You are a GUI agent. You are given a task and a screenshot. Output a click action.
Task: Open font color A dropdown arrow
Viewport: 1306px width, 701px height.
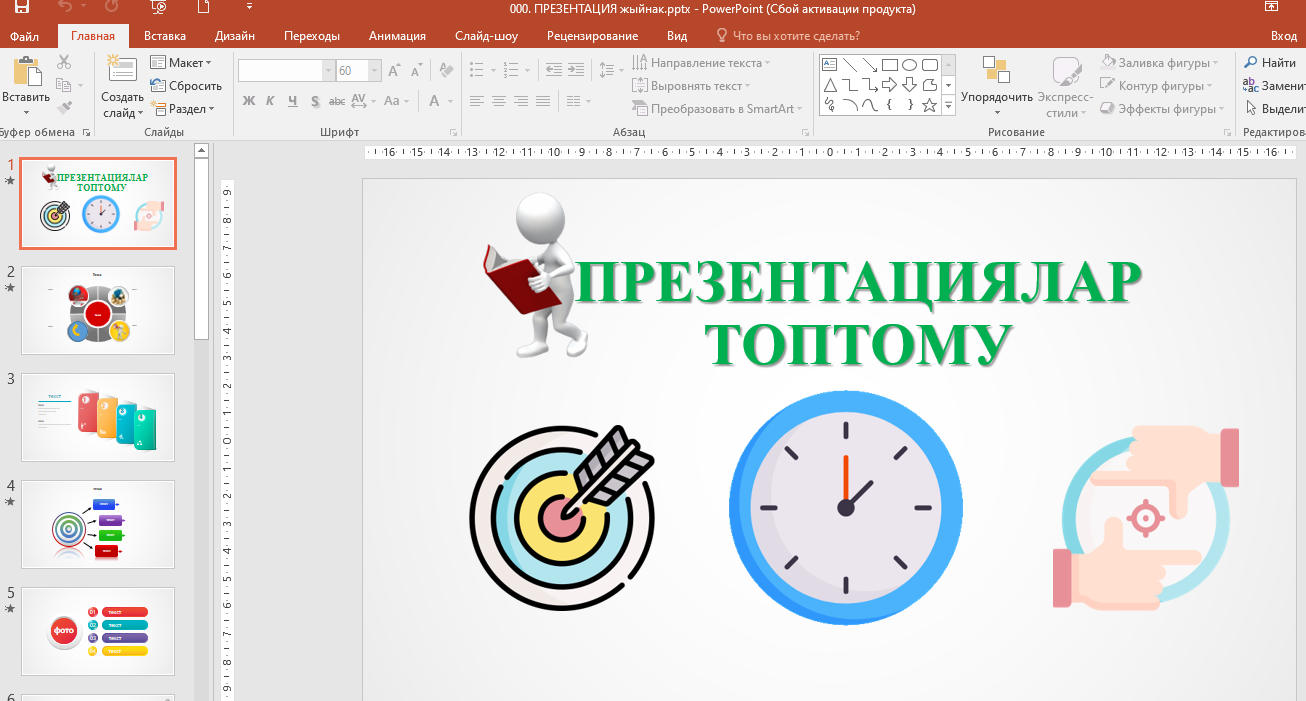pyautogui.click(x=450, y=101)
